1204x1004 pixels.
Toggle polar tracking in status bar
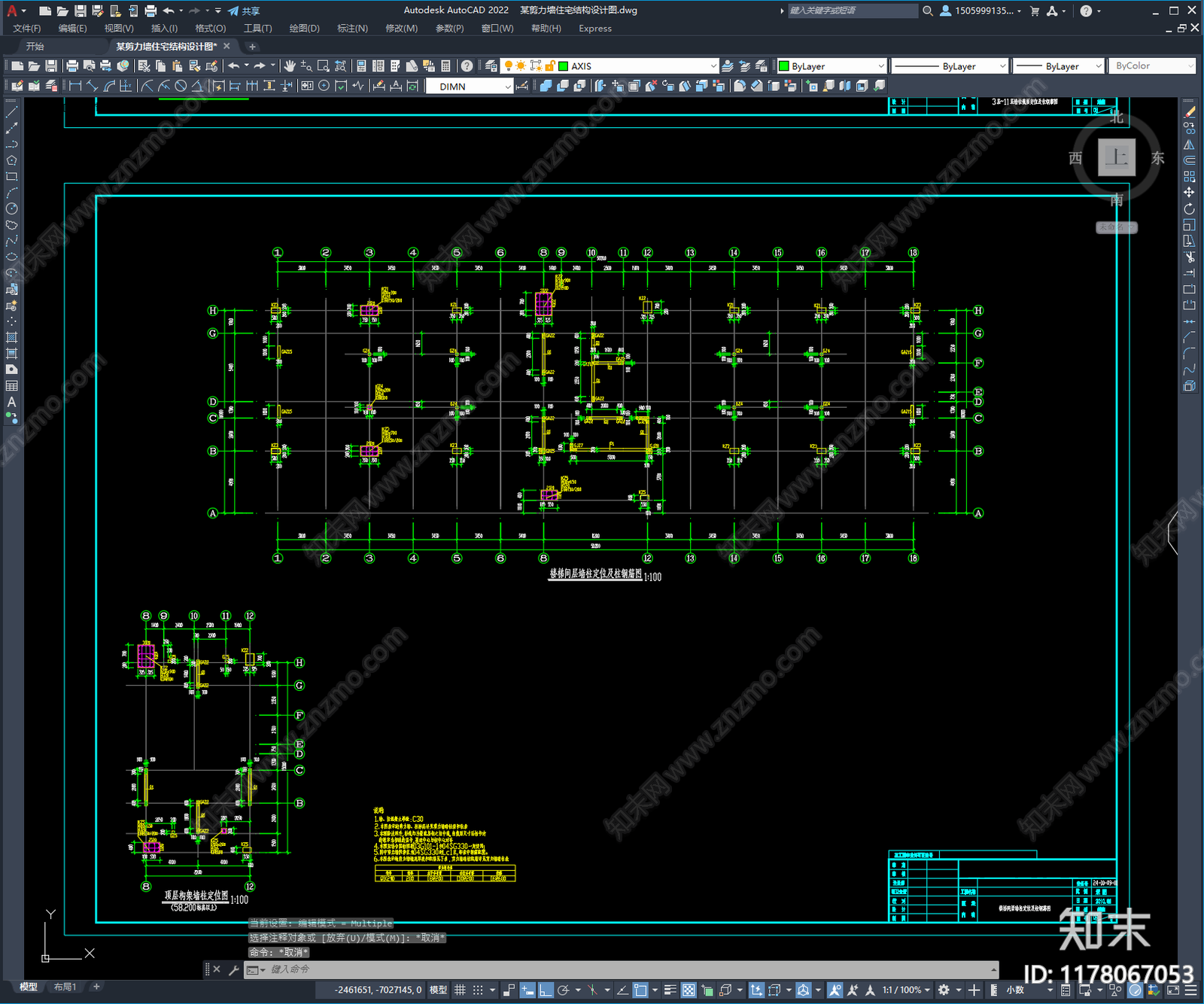point(563,990)
